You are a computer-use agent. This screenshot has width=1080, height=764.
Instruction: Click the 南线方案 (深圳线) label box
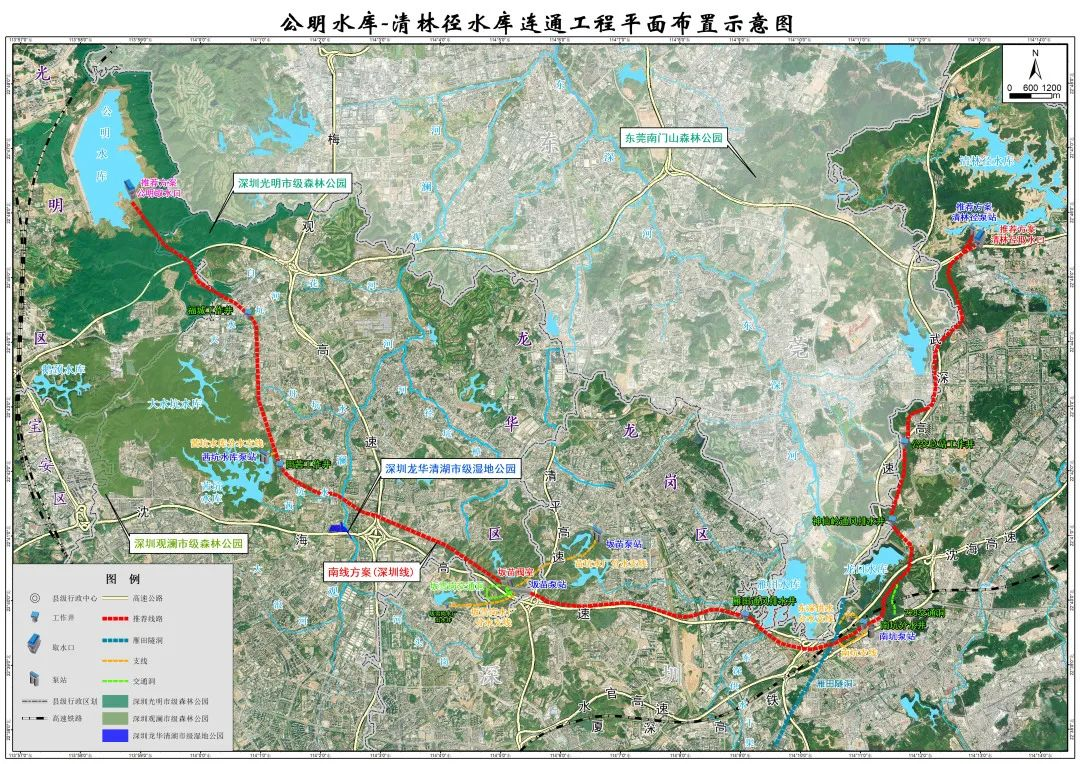372,572
